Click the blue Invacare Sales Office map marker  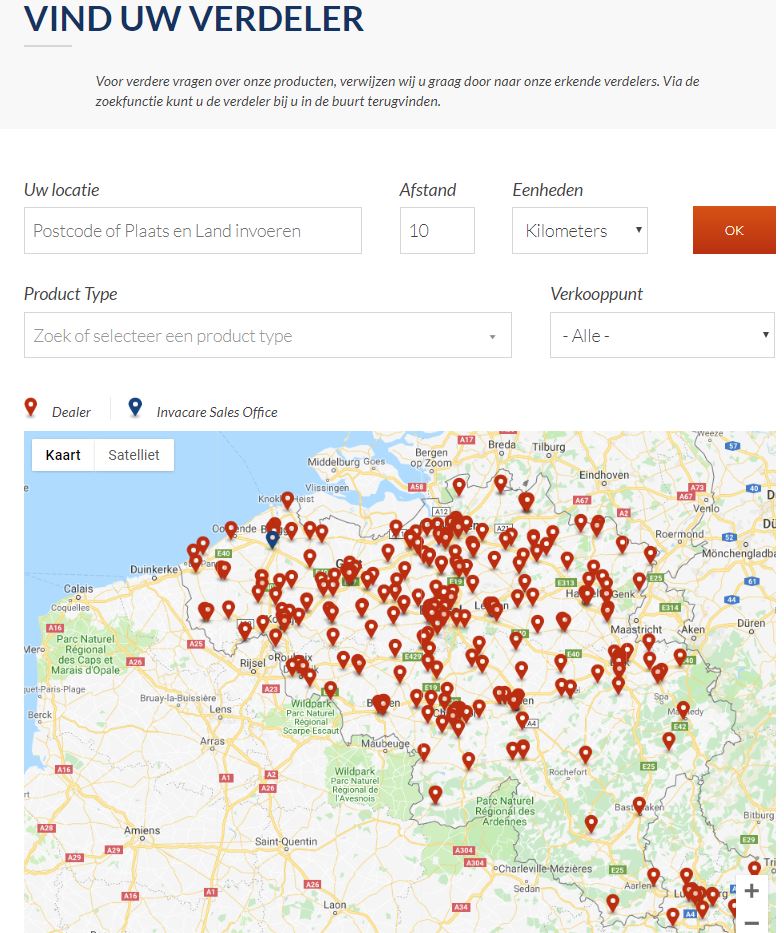click(x=272, y=538)
